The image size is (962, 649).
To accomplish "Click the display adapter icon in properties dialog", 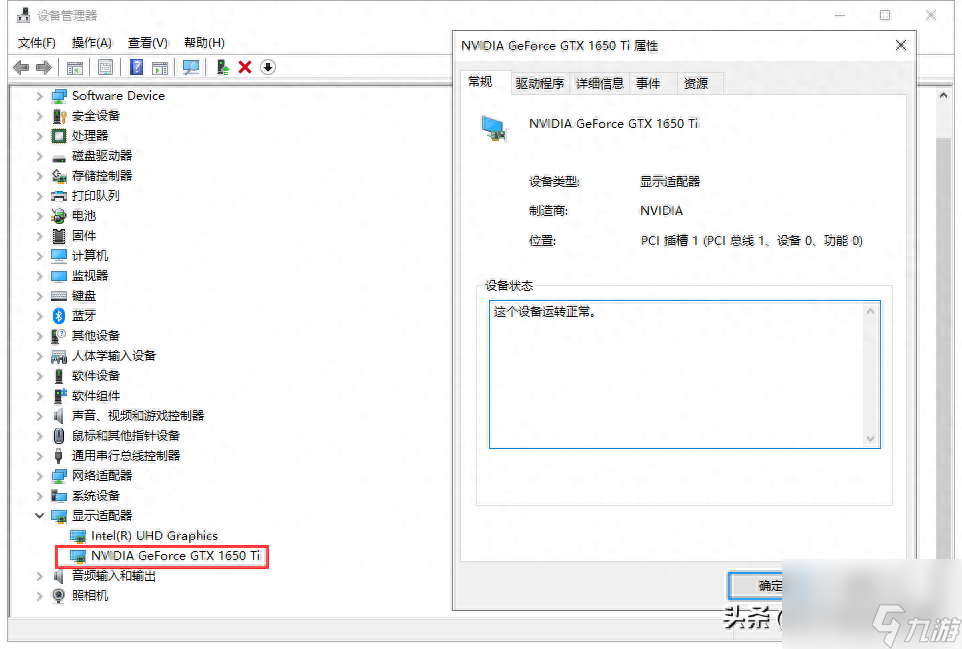I will coord(494,128).
